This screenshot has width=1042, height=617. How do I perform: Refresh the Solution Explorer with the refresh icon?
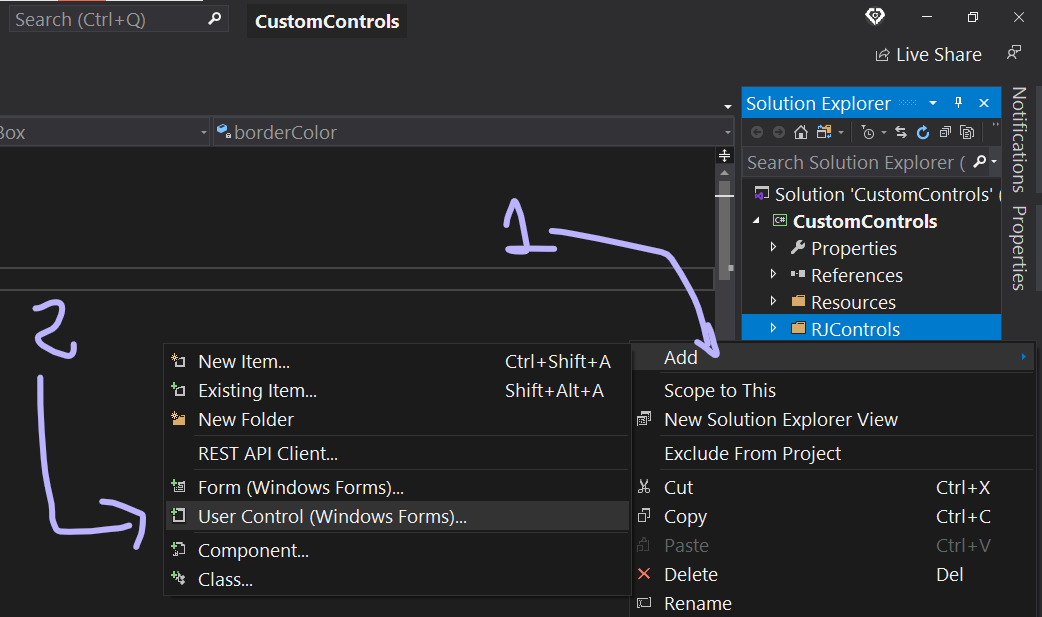[922, 131]
